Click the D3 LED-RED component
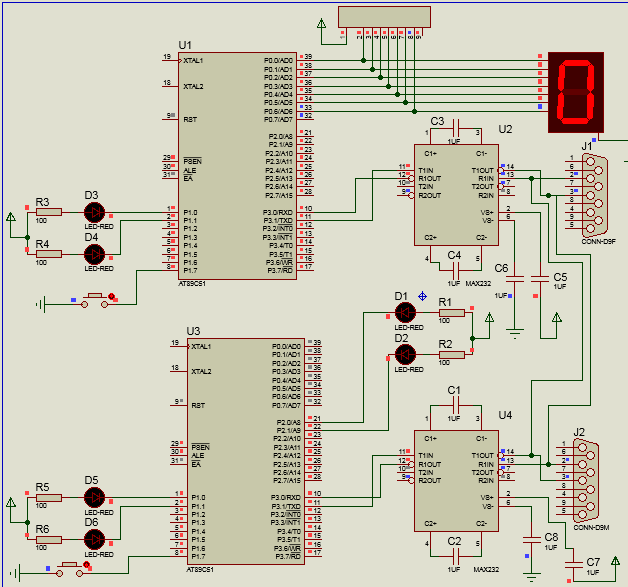628x587 pixels. [94, 212]
